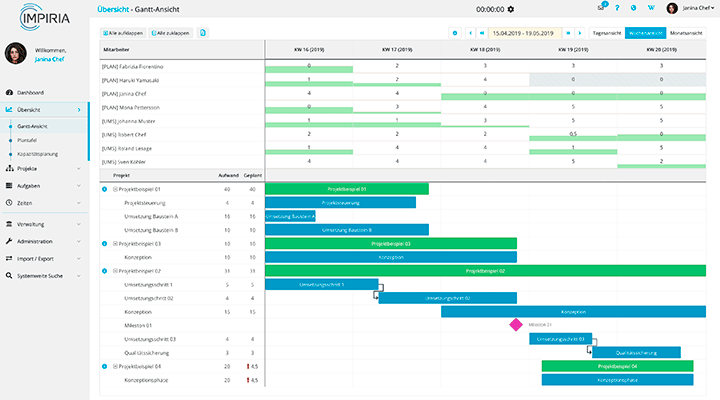This screenshot has width=720, height=400.
Task: Click the export document icon beside Alle zuklappen
Action: click(203, 33)
